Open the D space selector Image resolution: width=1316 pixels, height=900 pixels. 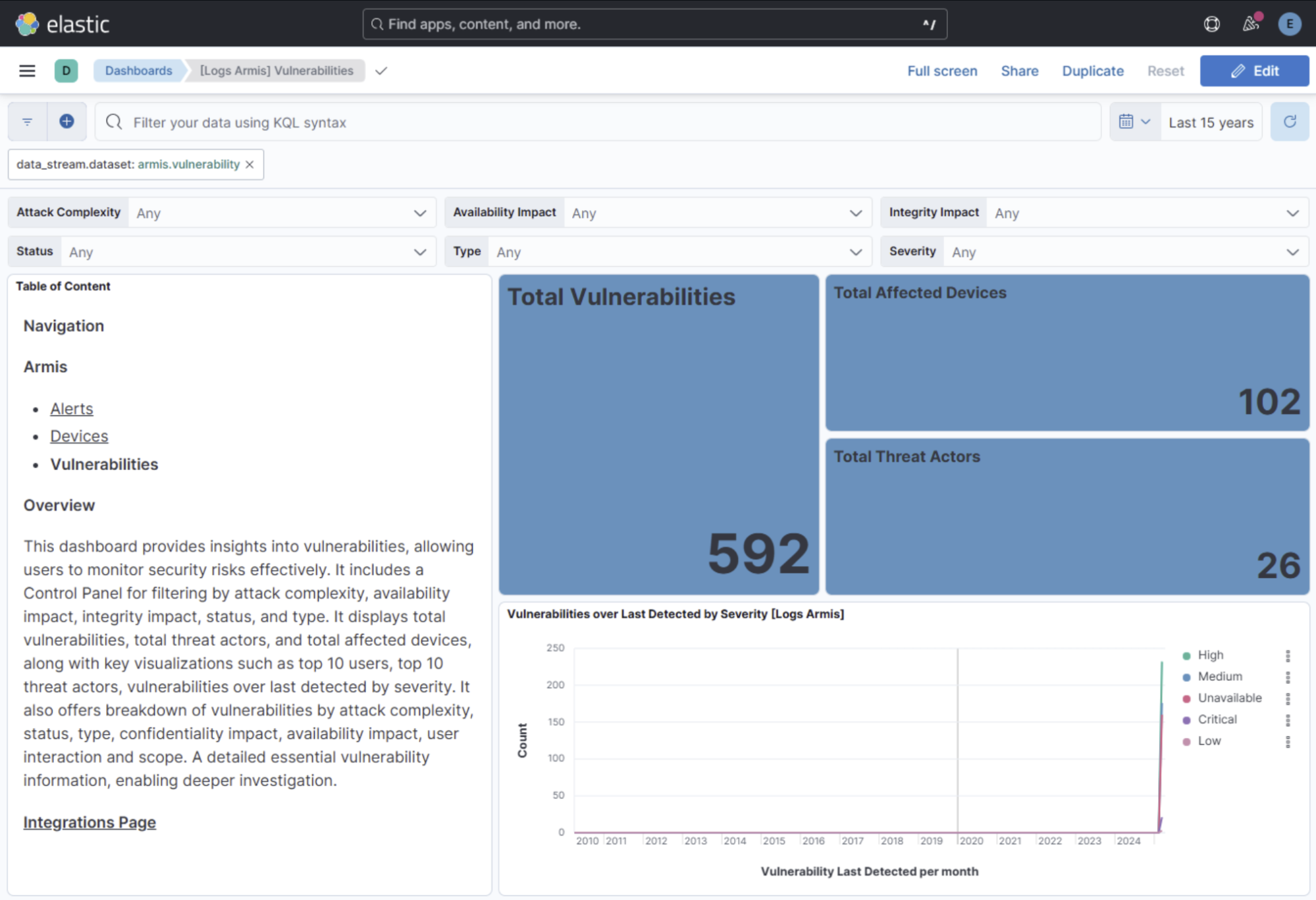click(x=66, y=70)
